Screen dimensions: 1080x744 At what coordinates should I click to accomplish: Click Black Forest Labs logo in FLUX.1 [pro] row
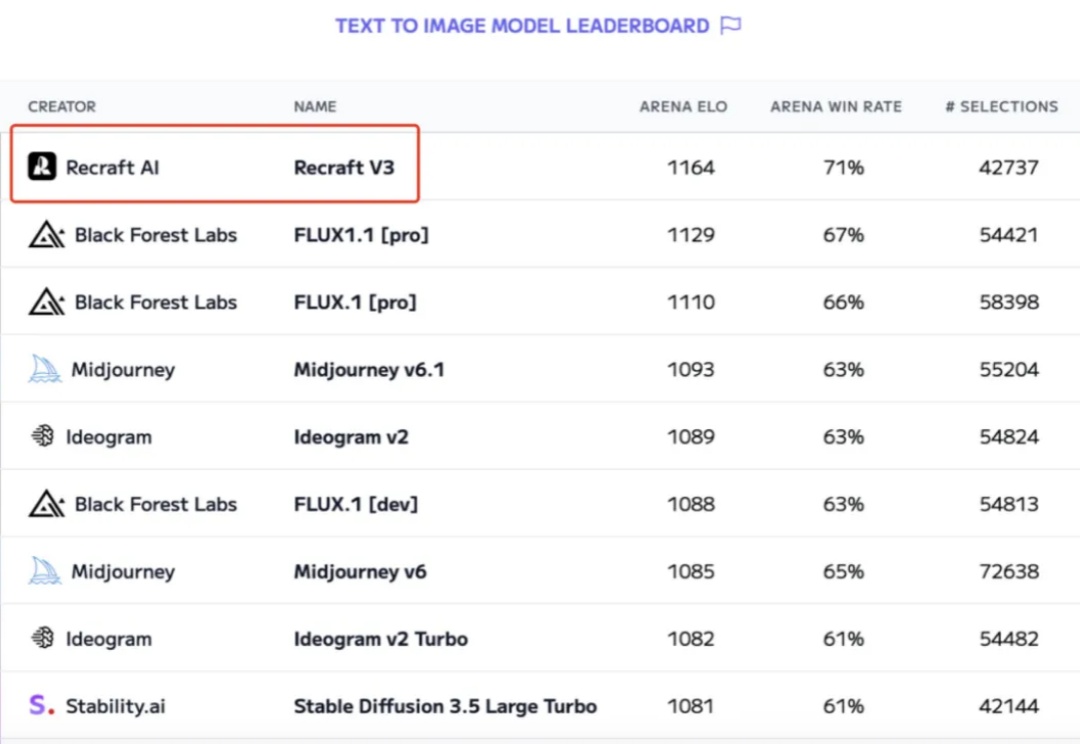coord(46,302)
